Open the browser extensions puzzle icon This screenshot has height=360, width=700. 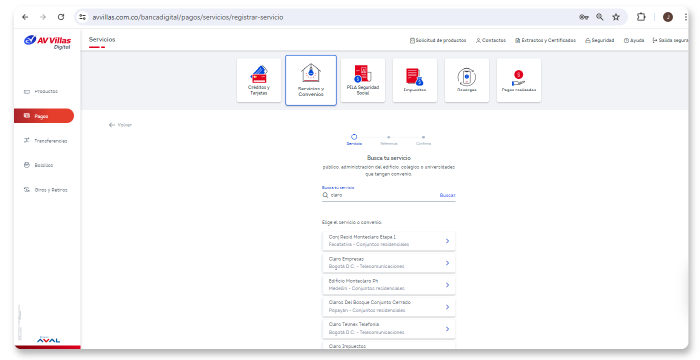(x=641, y=17)
